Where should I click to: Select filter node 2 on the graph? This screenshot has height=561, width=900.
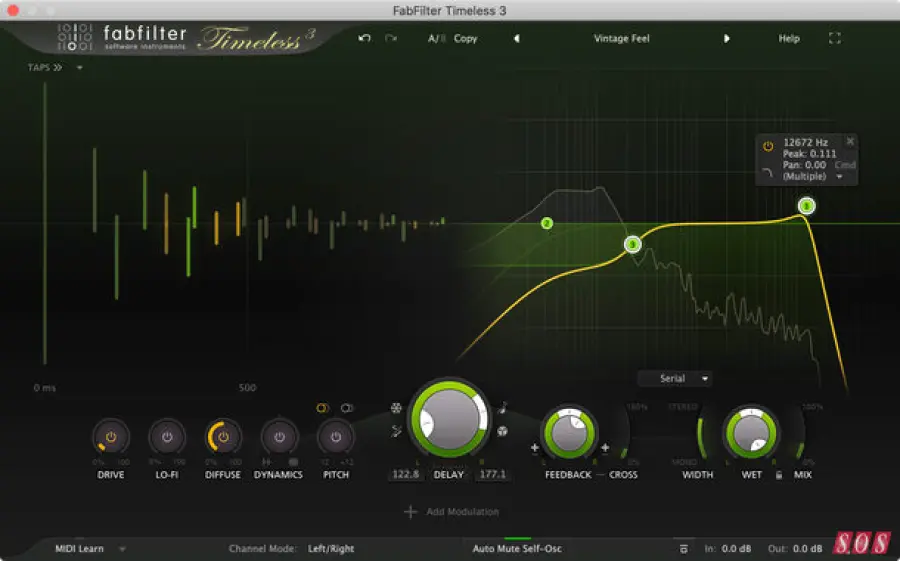tap(547, 223)
